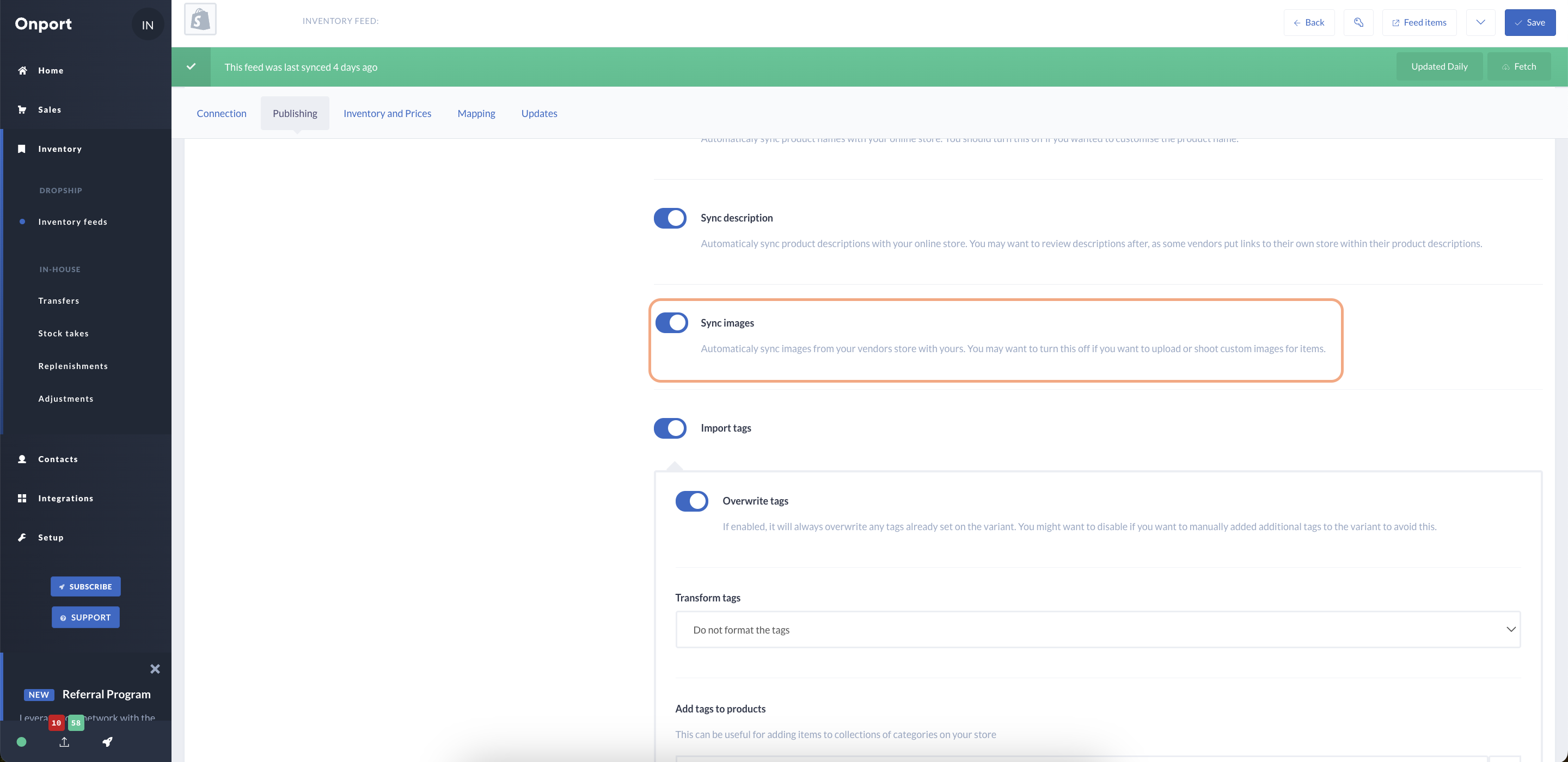Screen dimensions: 1568x762
Task: Click the green status dot
Action: click(21, 742)
